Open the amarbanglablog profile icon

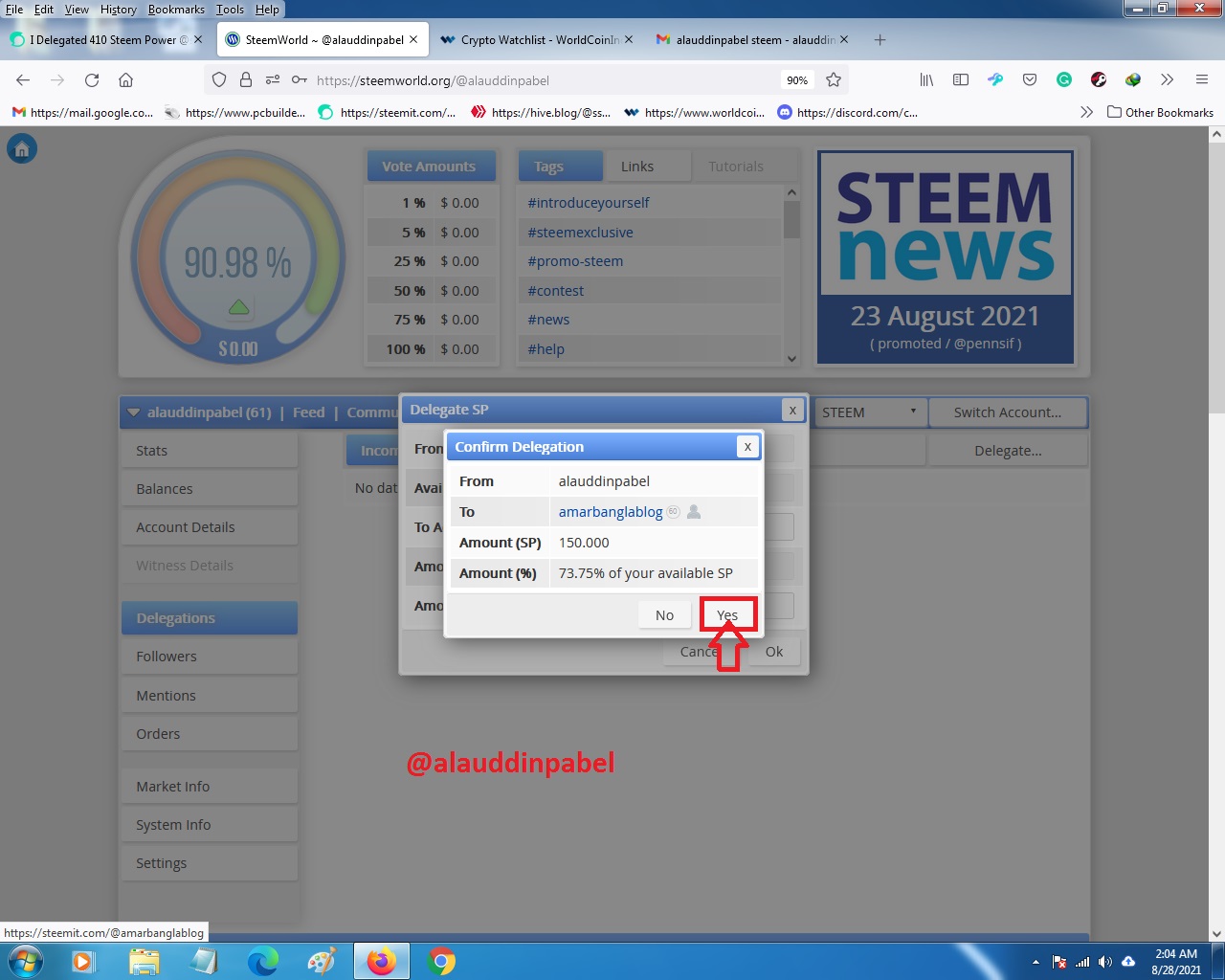click(x=694, y=512)
